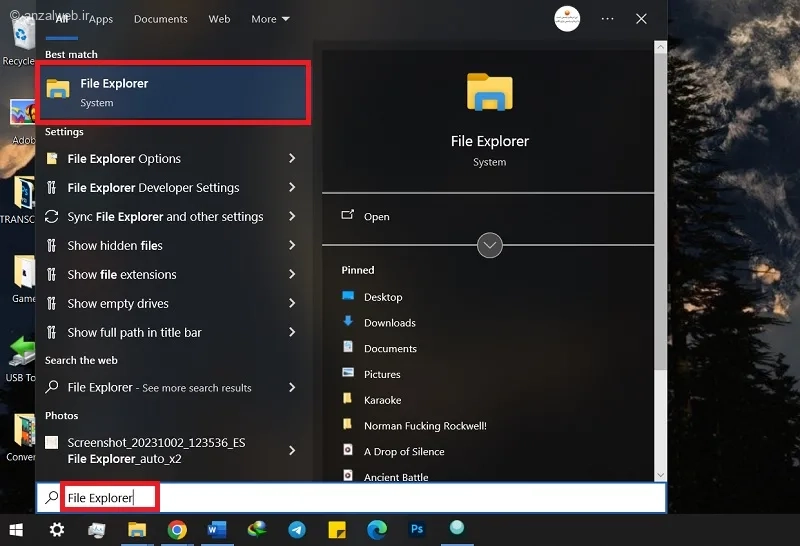Launch Google Chrome from taskbar

177,530
